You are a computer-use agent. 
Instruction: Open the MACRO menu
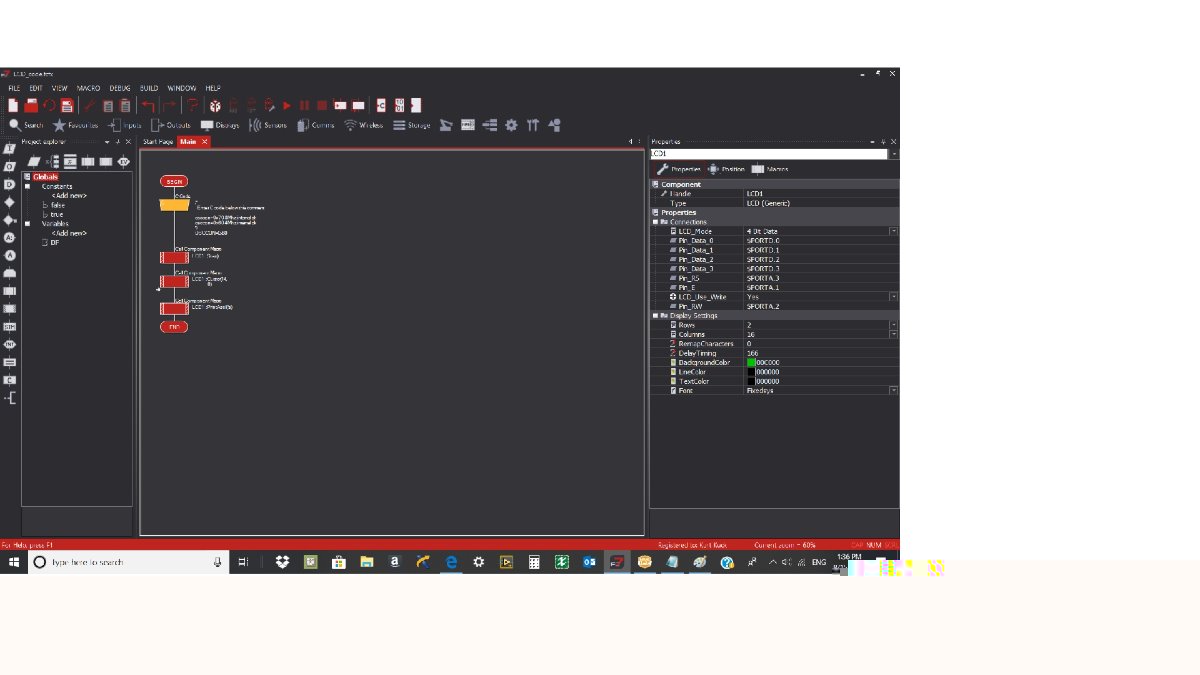[x=88, y=88]
